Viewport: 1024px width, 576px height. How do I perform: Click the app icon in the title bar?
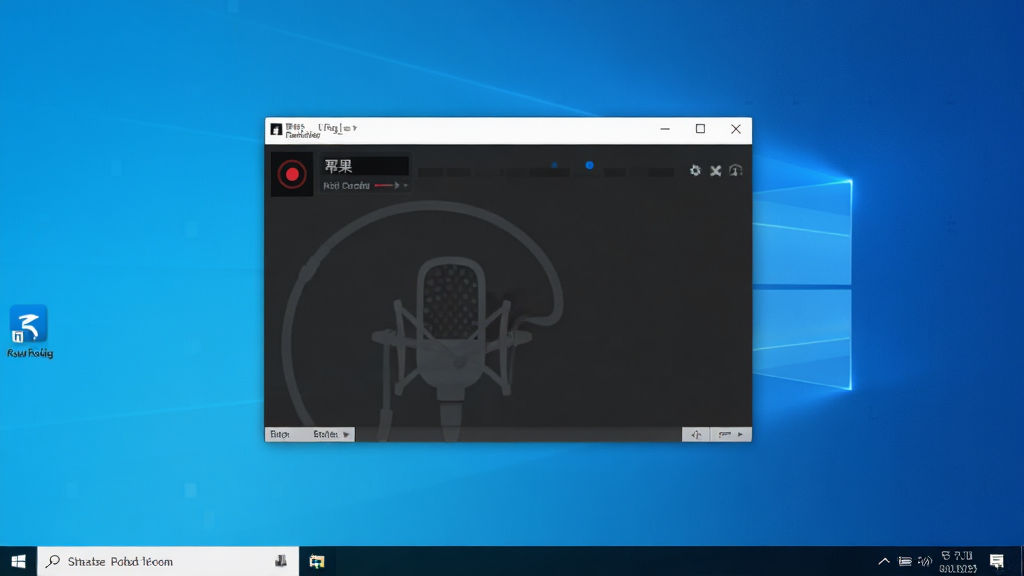276,129
